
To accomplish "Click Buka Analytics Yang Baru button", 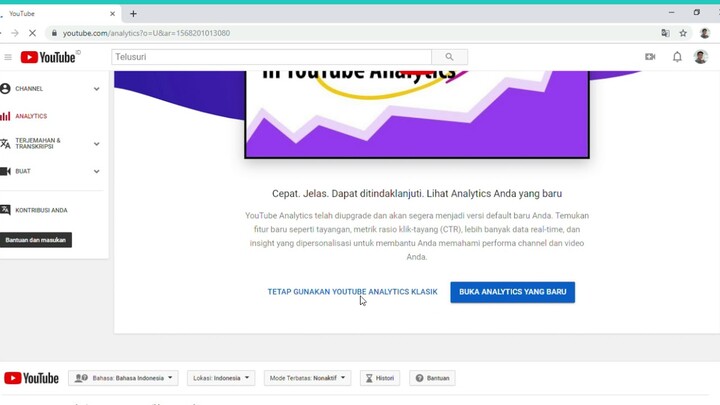I will [x=512, y=292].
